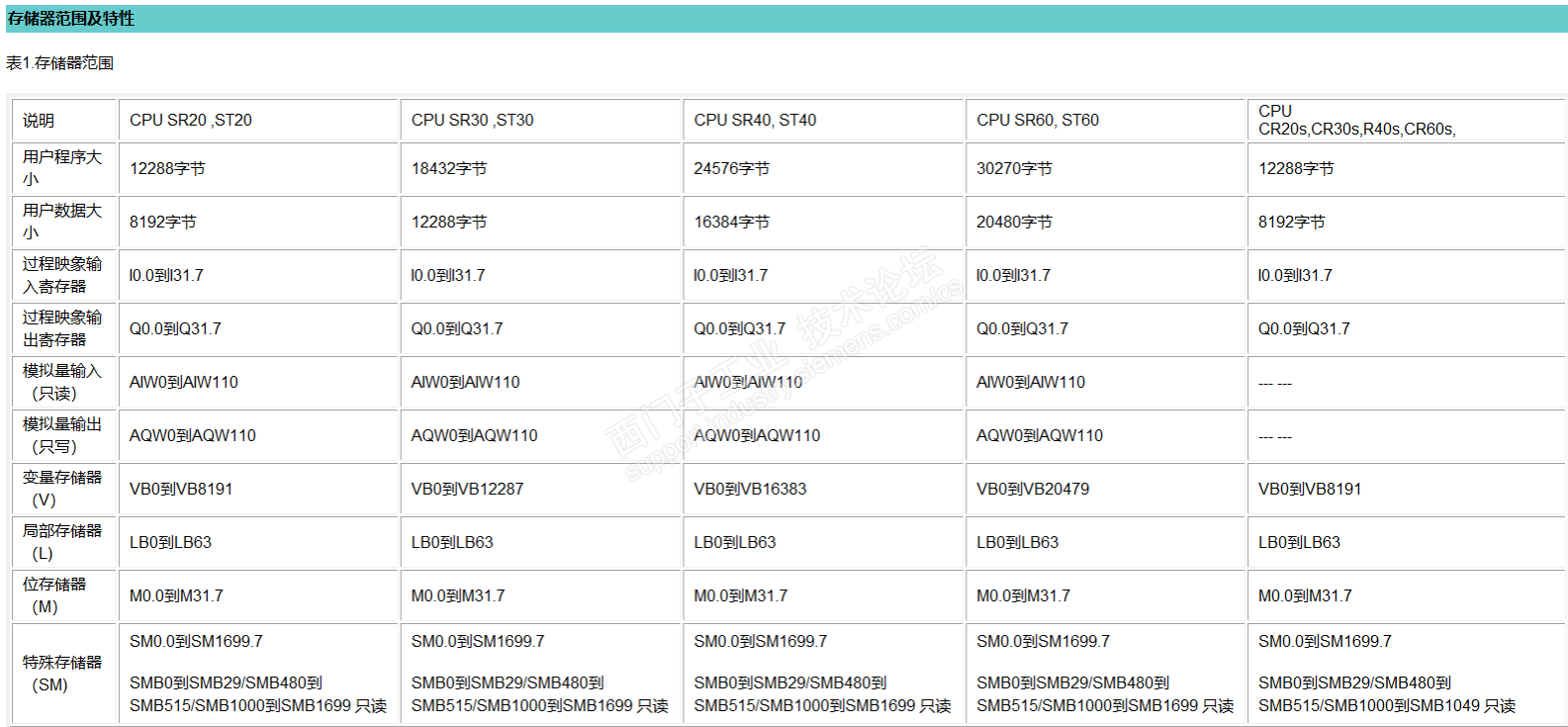Select the CPU SR30 ,ST30 column header
The image size is (1568, 727).
pyautogui.click(x=541, y=120)
